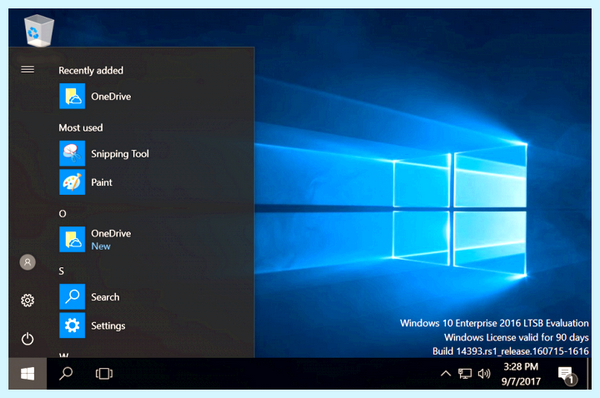600x398 pixels.
Task: Open the volume speaker icon
Action: [484, 374]
